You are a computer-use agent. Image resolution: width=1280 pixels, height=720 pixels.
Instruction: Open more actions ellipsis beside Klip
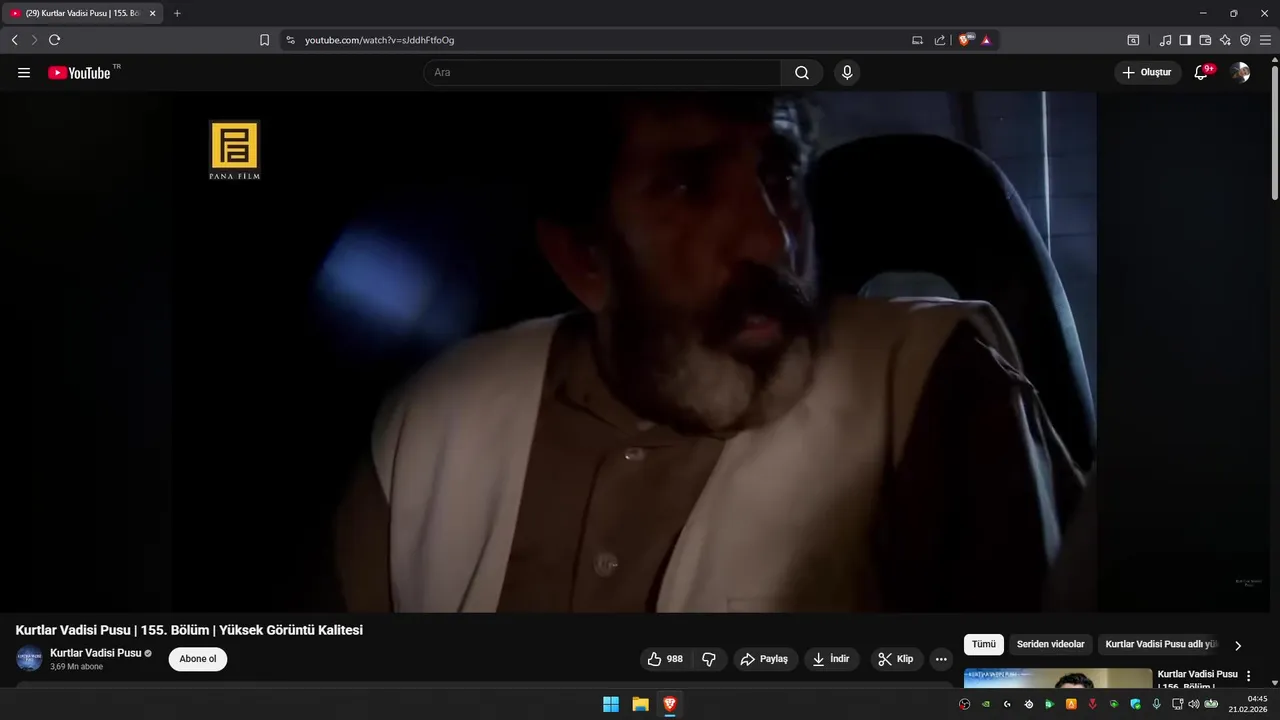[941, 659]
